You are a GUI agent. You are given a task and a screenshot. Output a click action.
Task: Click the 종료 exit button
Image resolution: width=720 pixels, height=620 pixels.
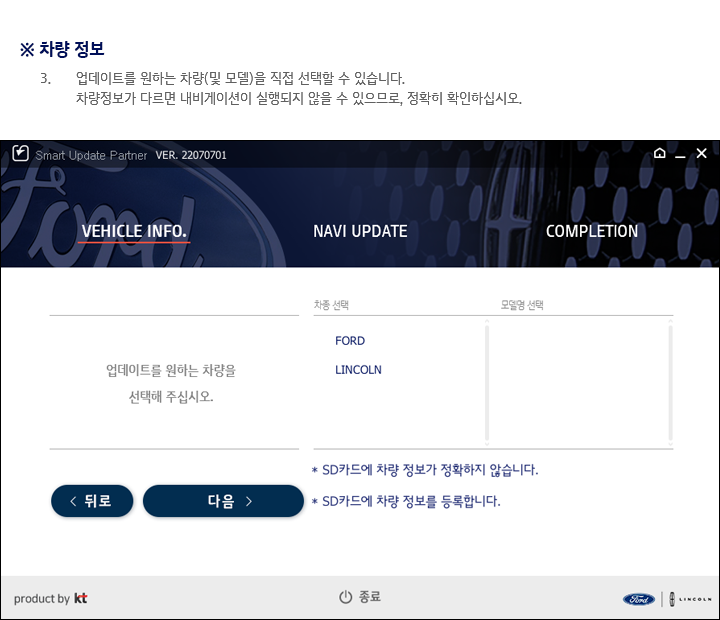pyautogui.click(x=360, y=597)
